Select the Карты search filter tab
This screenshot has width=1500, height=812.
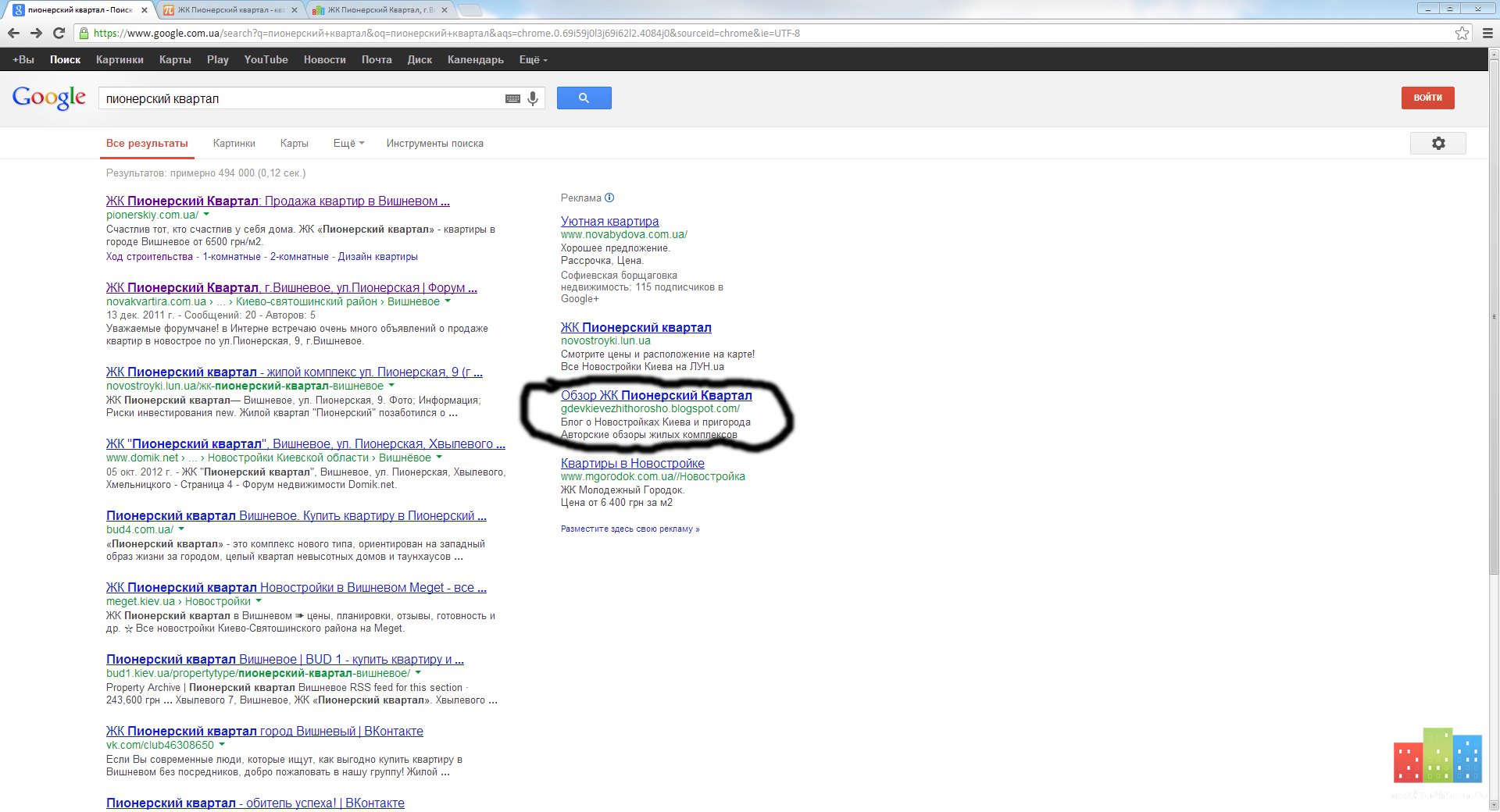[294, 143]
